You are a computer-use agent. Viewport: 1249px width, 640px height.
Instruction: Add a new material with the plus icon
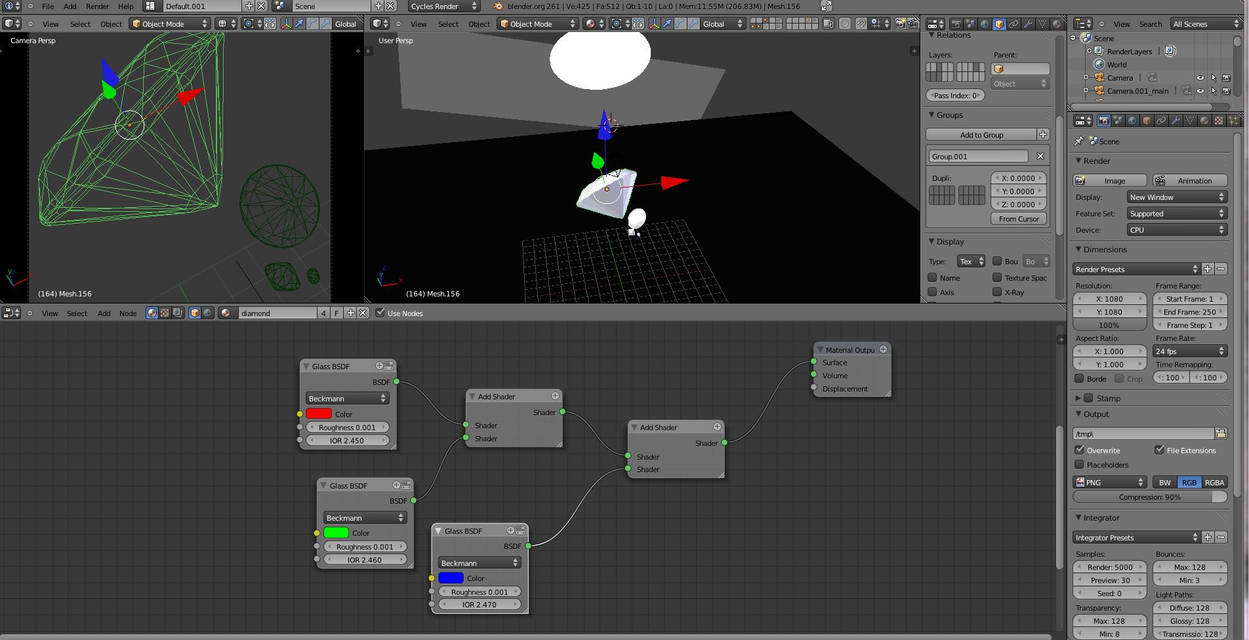tap(349, 313)
